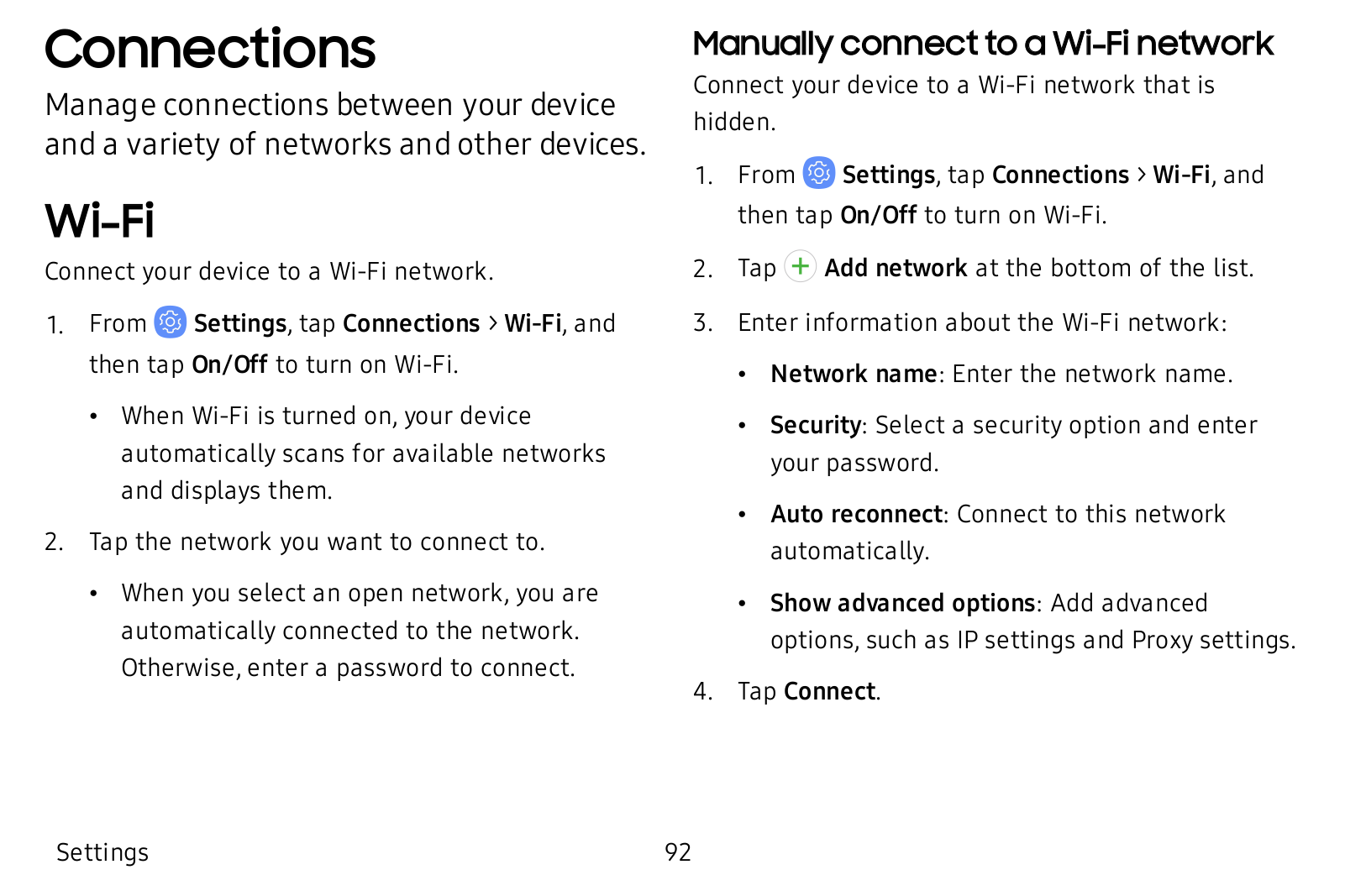The width and height of the screenshot is (1345, 896).
Task: Click the Settings gear icon under Manually connect
Action: pos(819,173)
